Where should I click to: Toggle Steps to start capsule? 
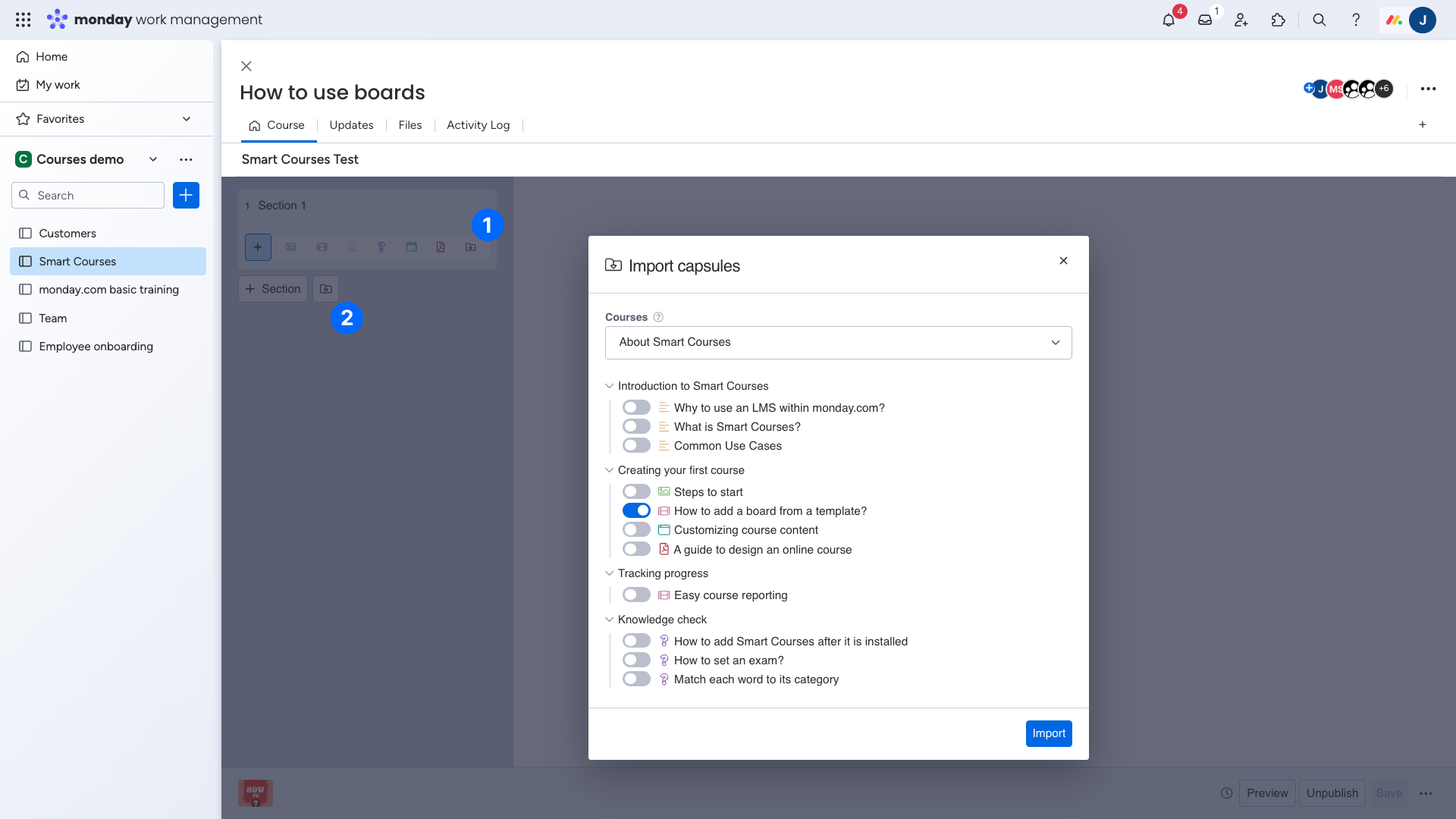tap(636, 491)
